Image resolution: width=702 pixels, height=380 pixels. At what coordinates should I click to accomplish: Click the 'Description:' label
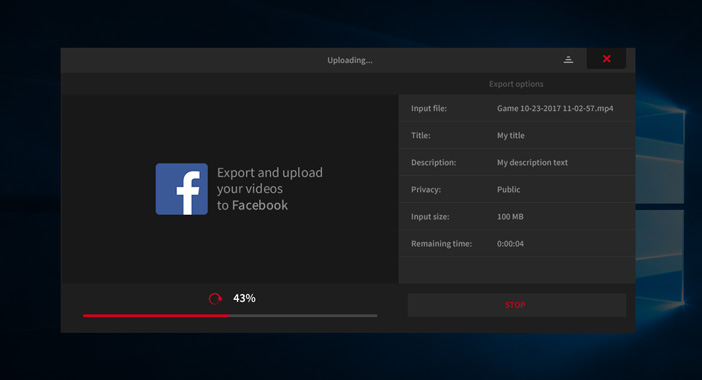tap(433, 162)
